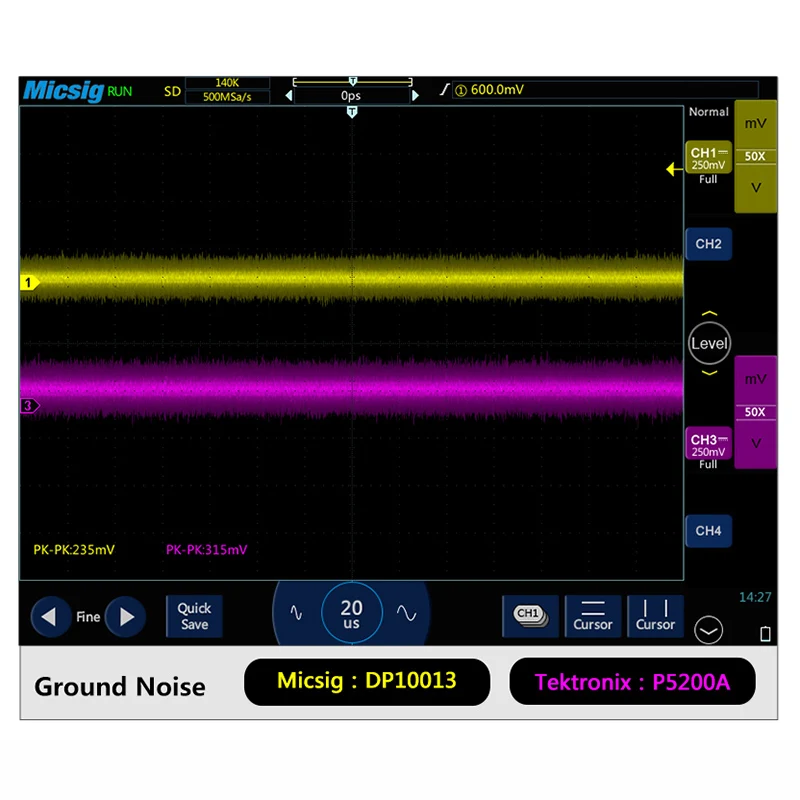Tap the 14:27 clock readout
This screenshot has height=800, width=800.
(755, 597)
